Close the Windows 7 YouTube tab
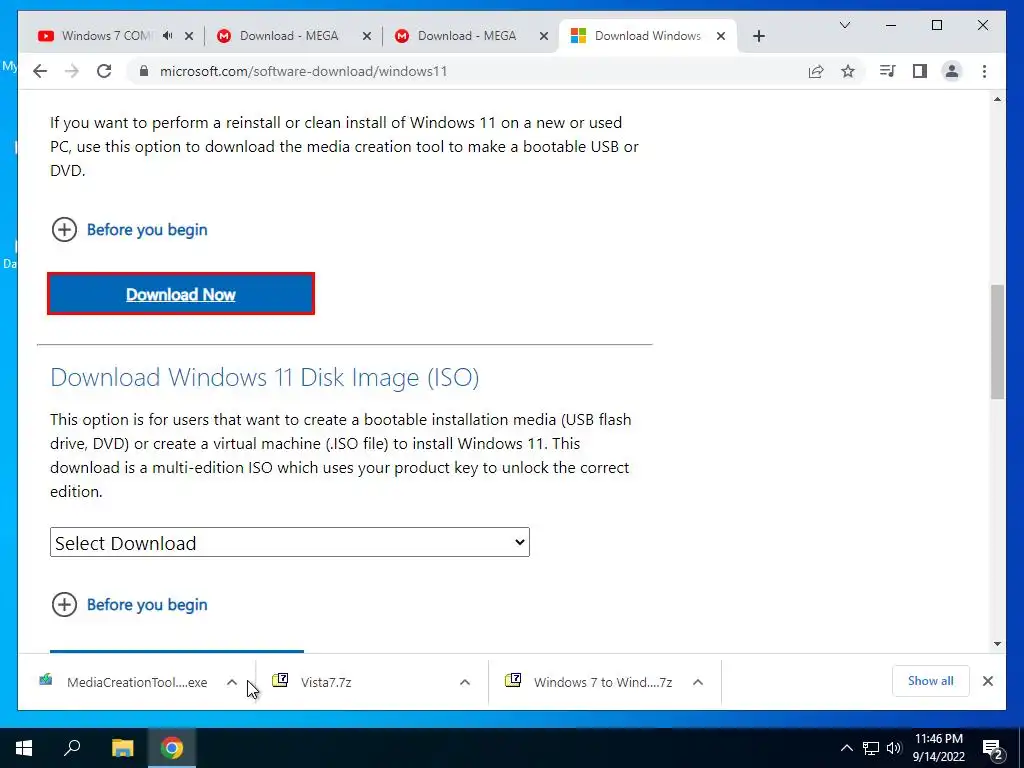This screenshot has height=768, width=1024. tap(189, 37)
